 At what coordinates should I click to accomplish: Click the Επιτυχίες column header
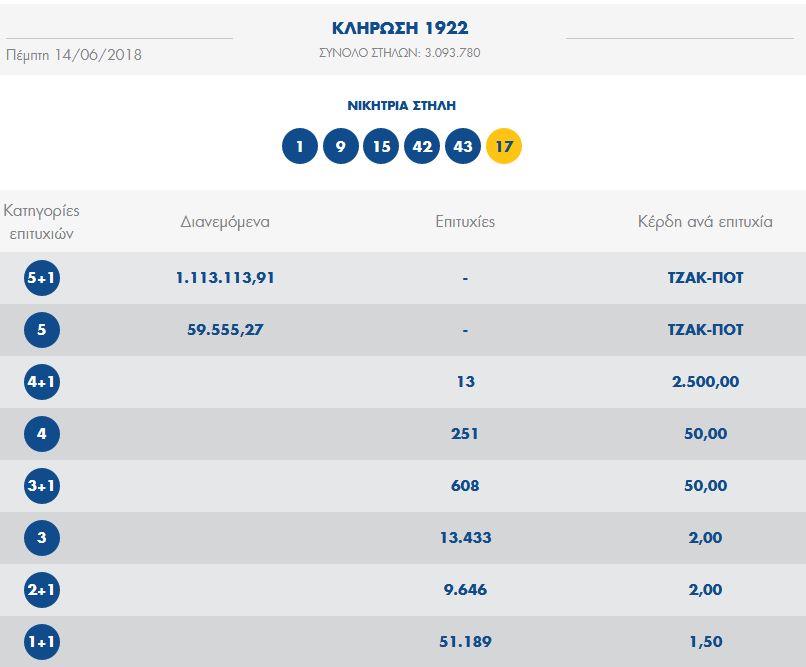(465, 222)
